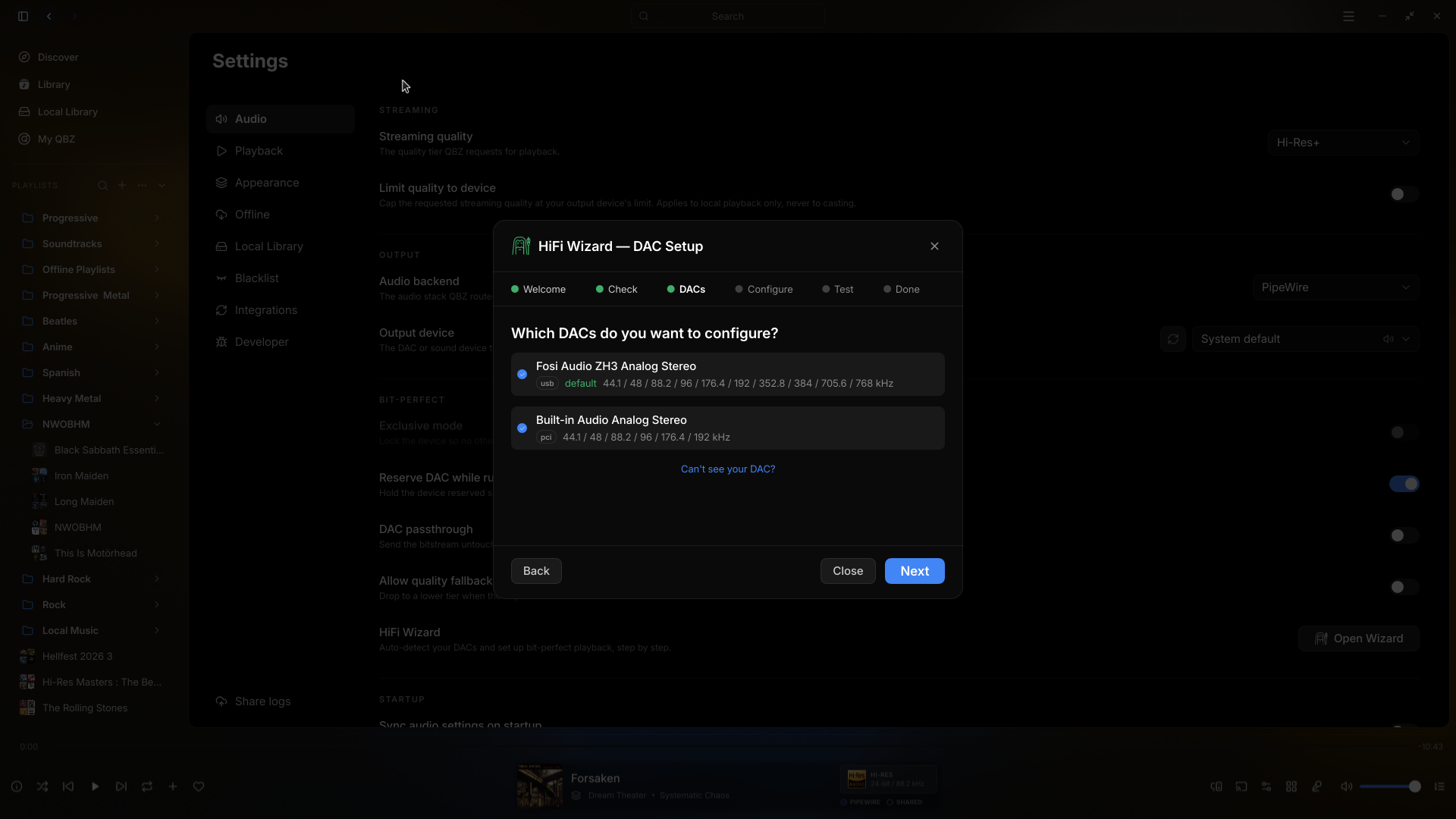Image resolution: width=1456 pixels, height=819 pixels.
Task: Click the repeat icon in player controls
Action: pos(147,786)
